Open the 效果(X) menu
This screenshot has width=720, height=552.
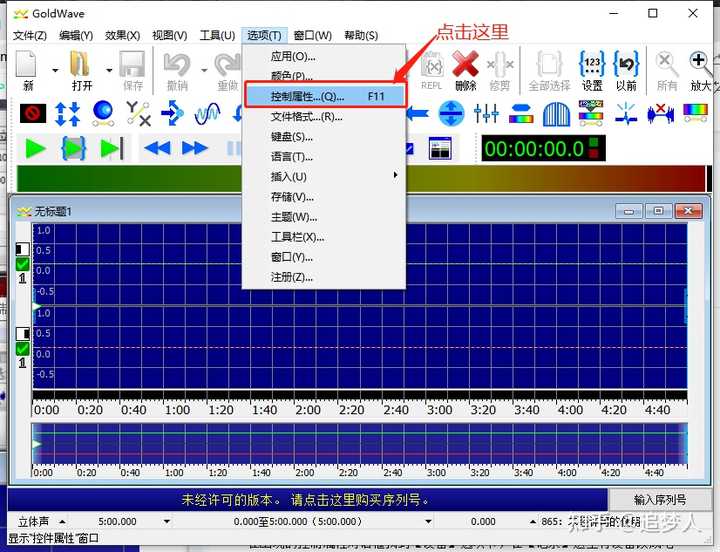tap(123, 35)
